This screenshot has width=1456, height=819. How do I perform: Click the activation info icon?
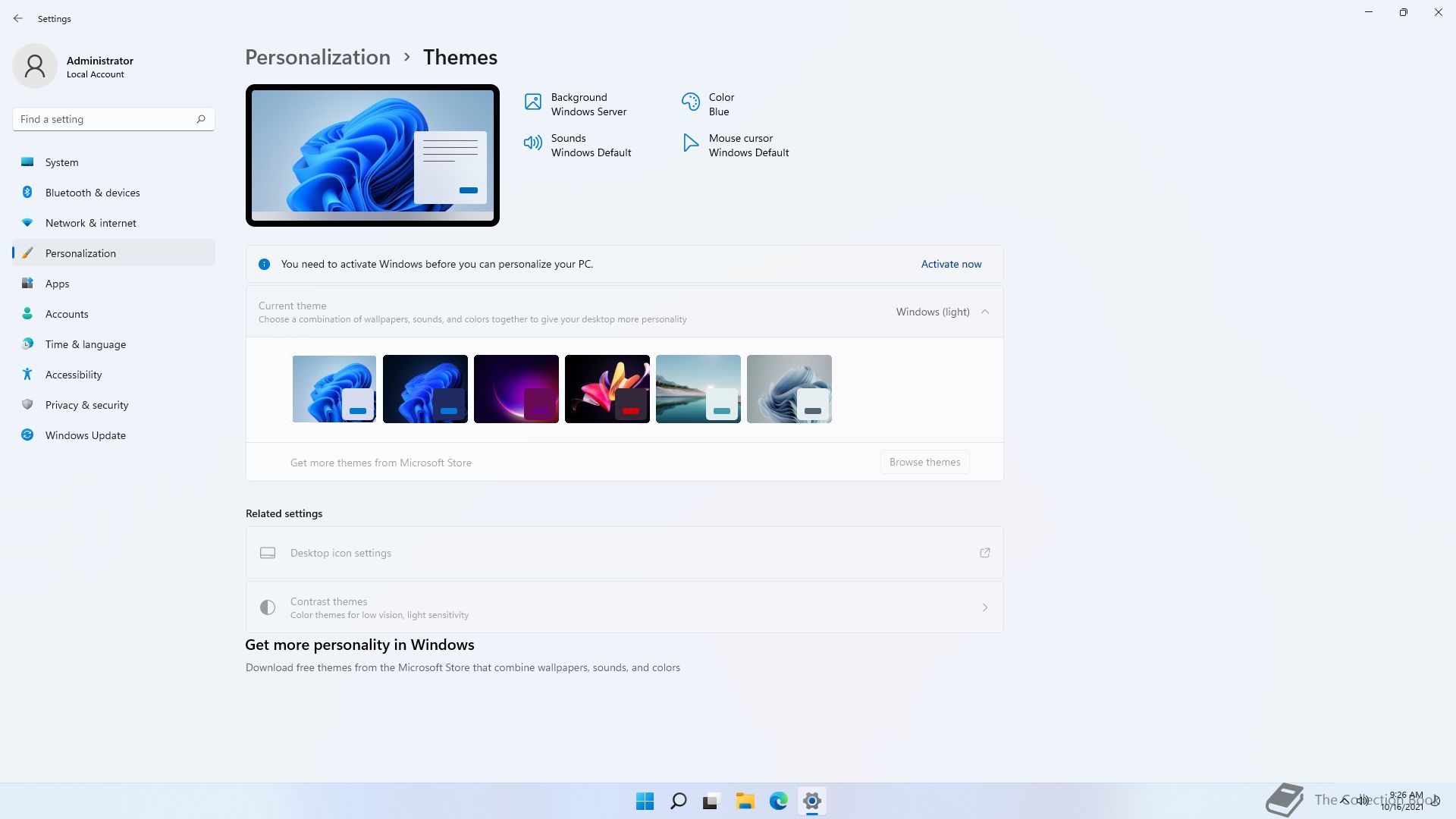click(x=264, y=264)
